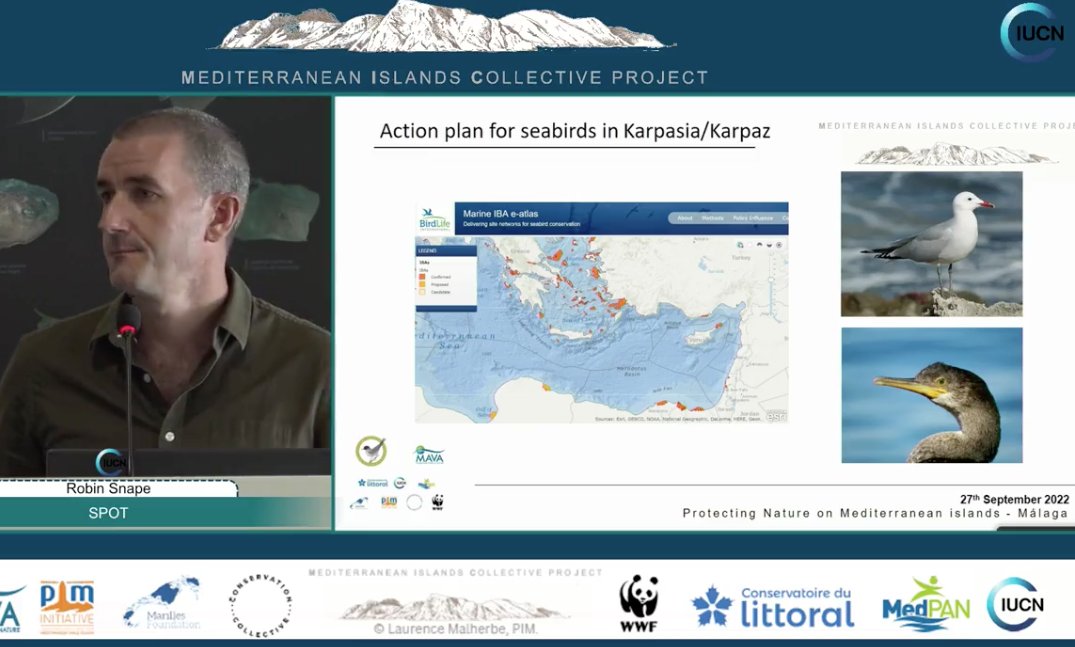Click the LEGEND panel header
Viewport: 1075px width, 647px height.
pyautogui.click(x=446, y=250)
